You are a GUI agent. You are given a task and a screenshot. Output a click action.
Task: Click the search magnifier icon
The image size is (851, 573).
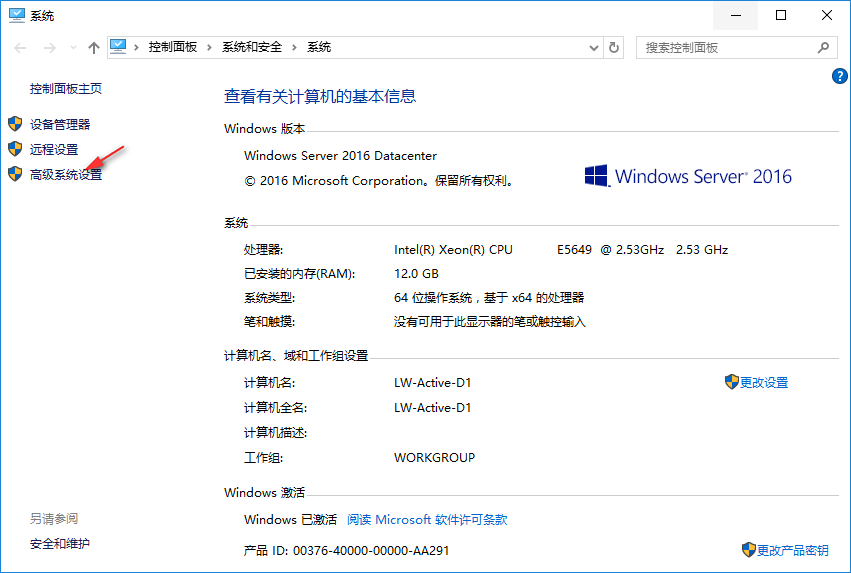(x=823, y=48)
